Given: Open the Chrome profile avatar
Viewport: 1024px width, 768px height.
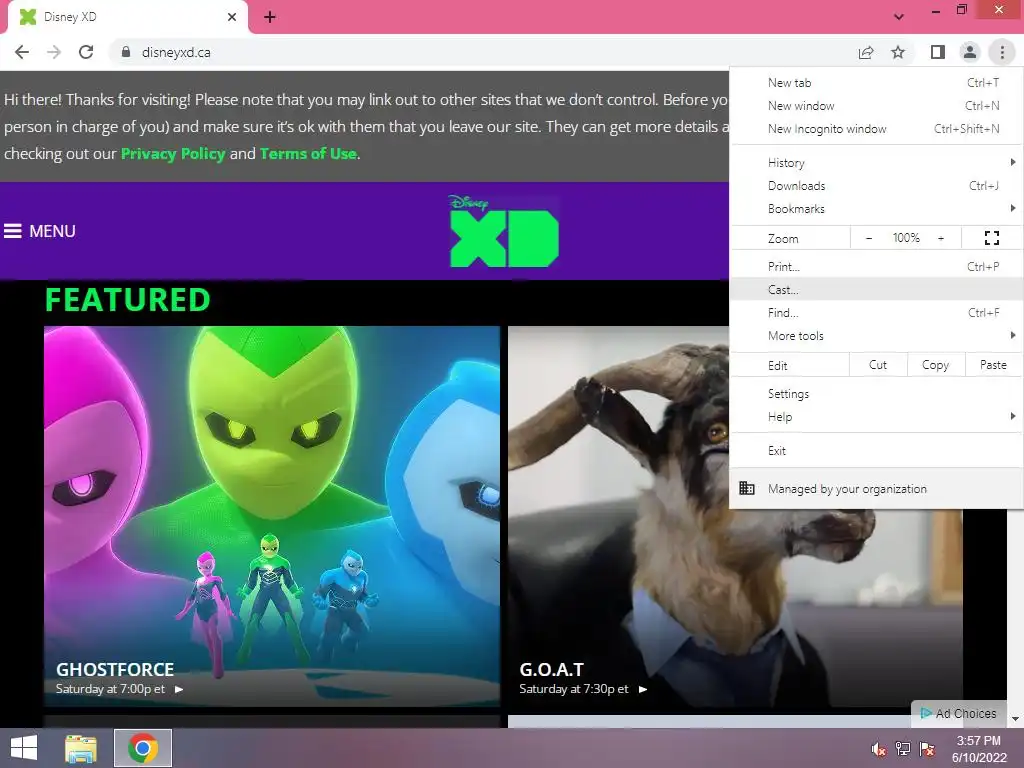Looking at the screenshot, I should (x=970, y=52).
